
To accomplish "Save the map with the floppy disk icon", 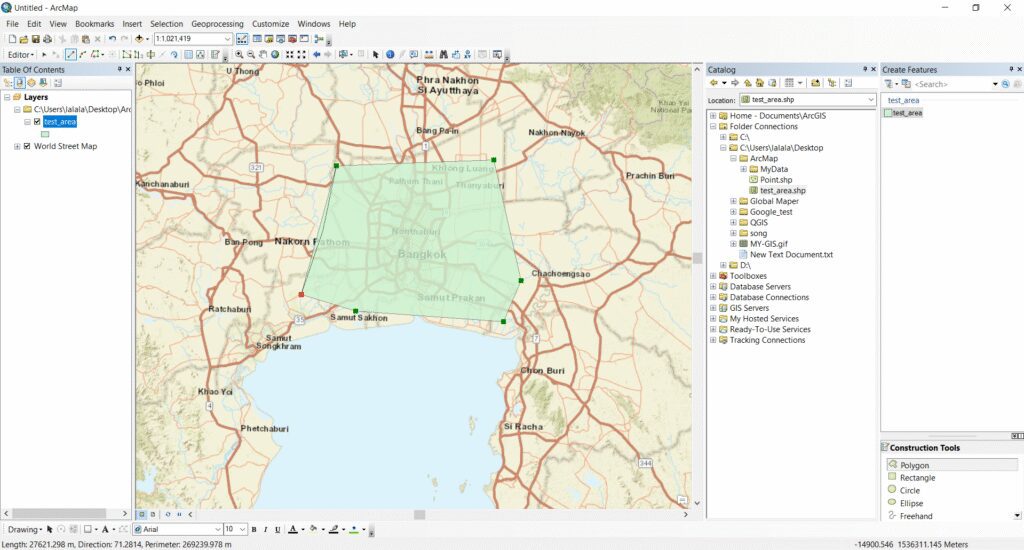I will (35, 39).
